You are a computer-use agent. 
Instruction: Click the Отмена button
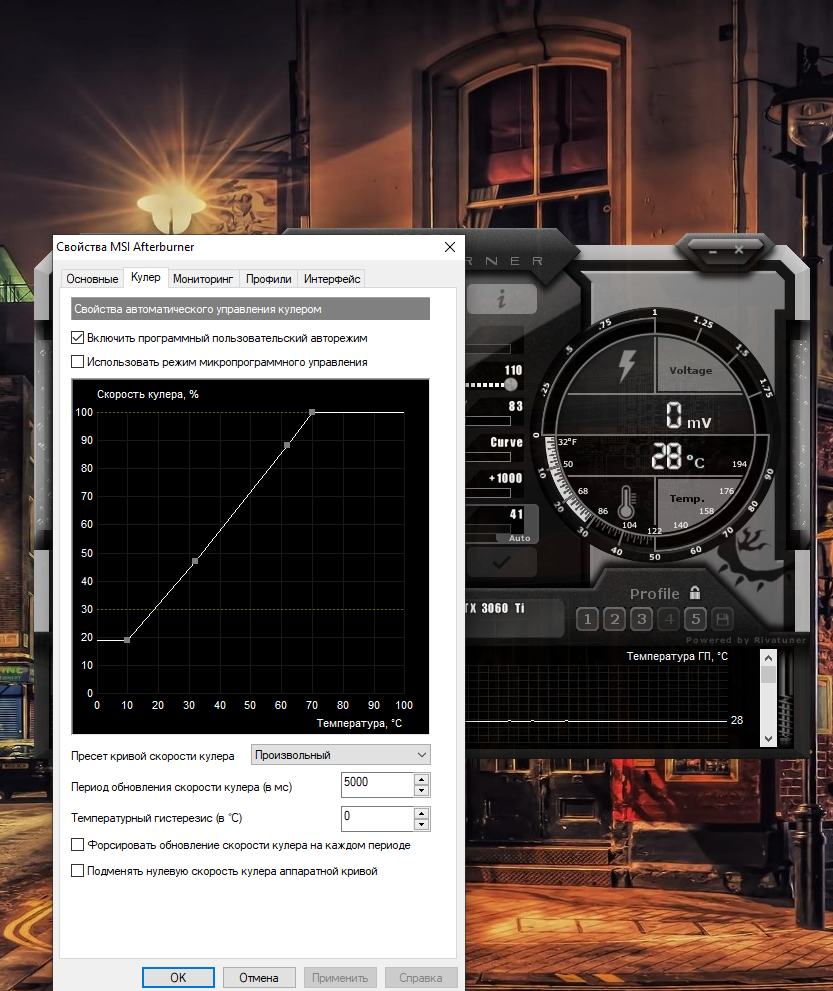click(x=258, y=977)
